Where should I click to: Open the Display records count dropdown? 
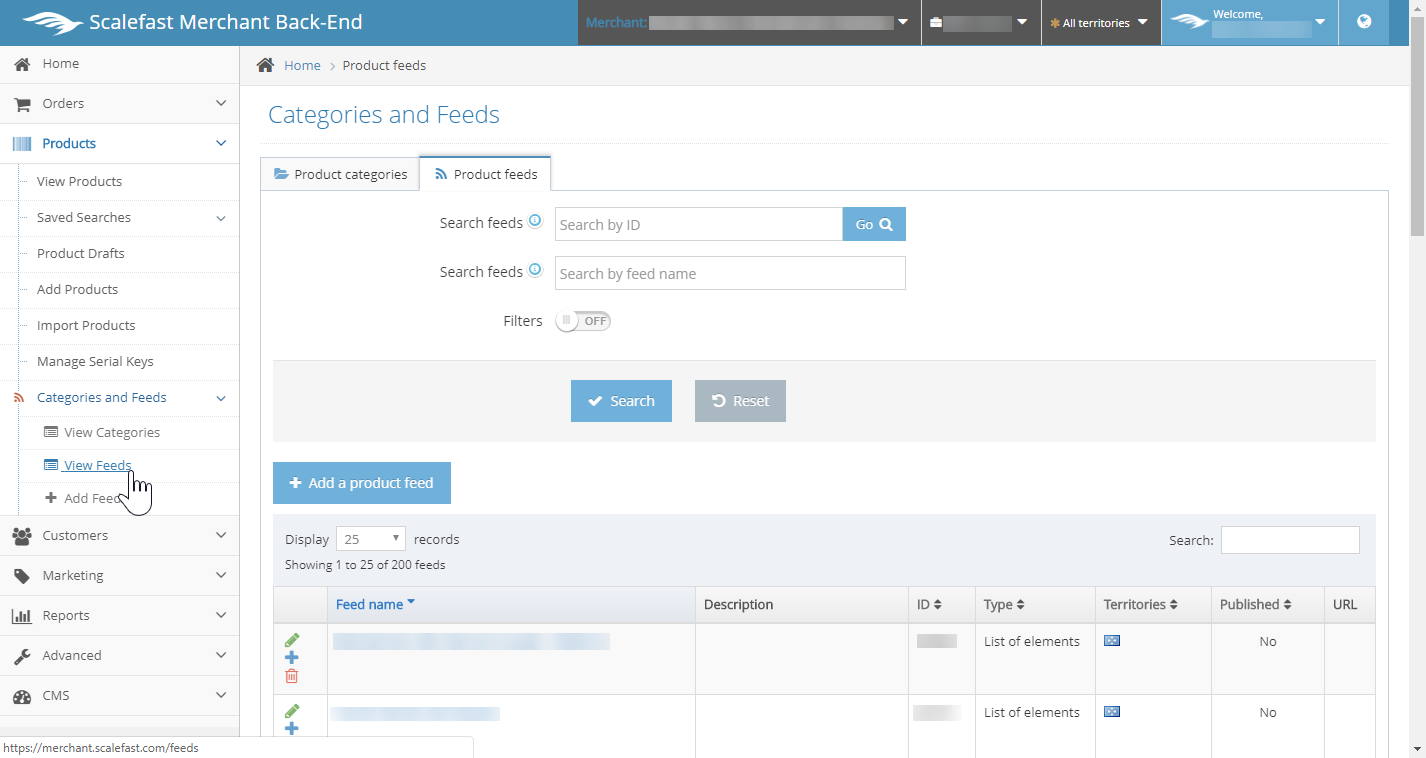[x=370, y=539]
